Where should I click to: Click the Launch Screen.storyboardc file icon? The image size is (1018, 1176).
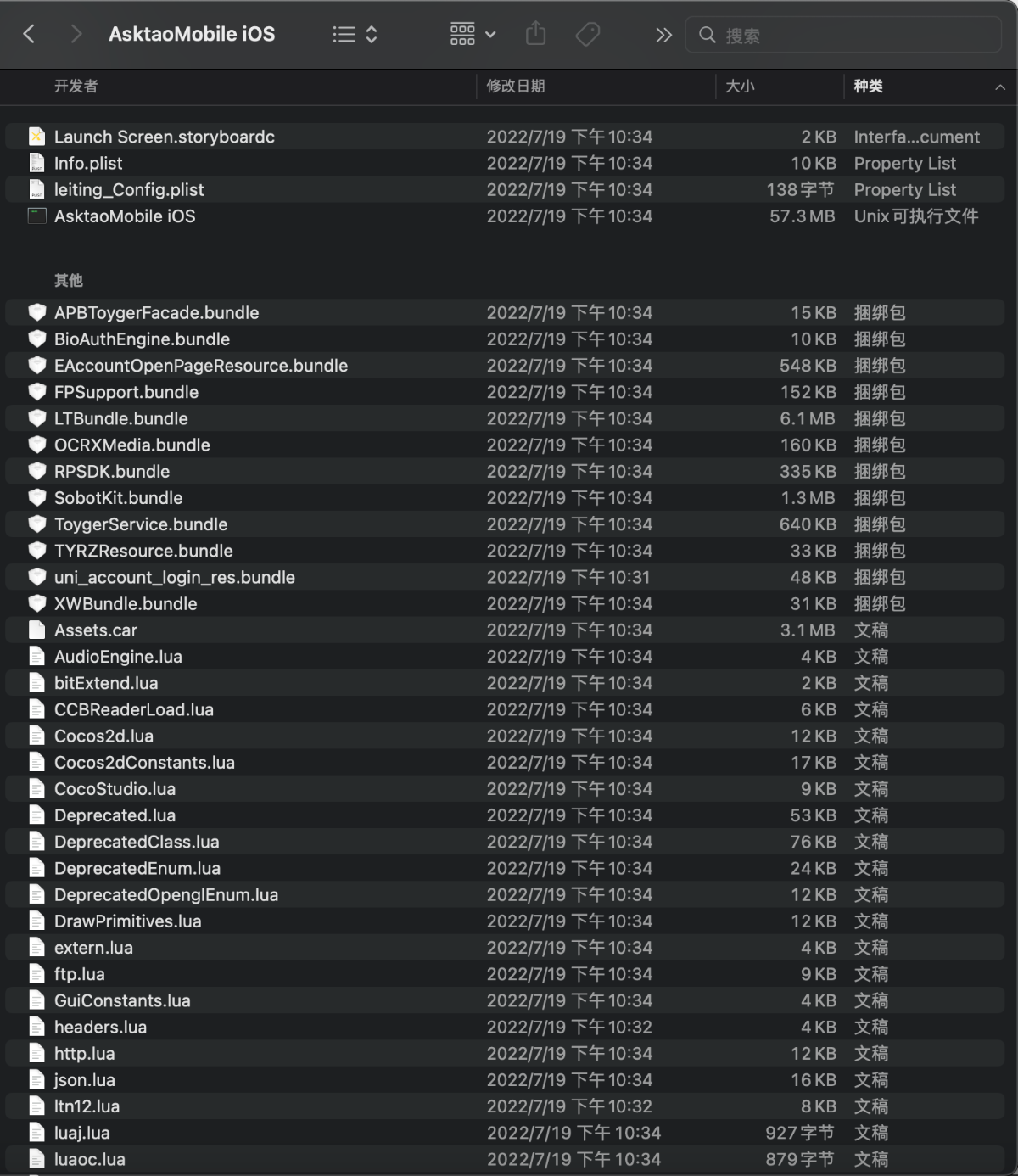tap(36, 137)
